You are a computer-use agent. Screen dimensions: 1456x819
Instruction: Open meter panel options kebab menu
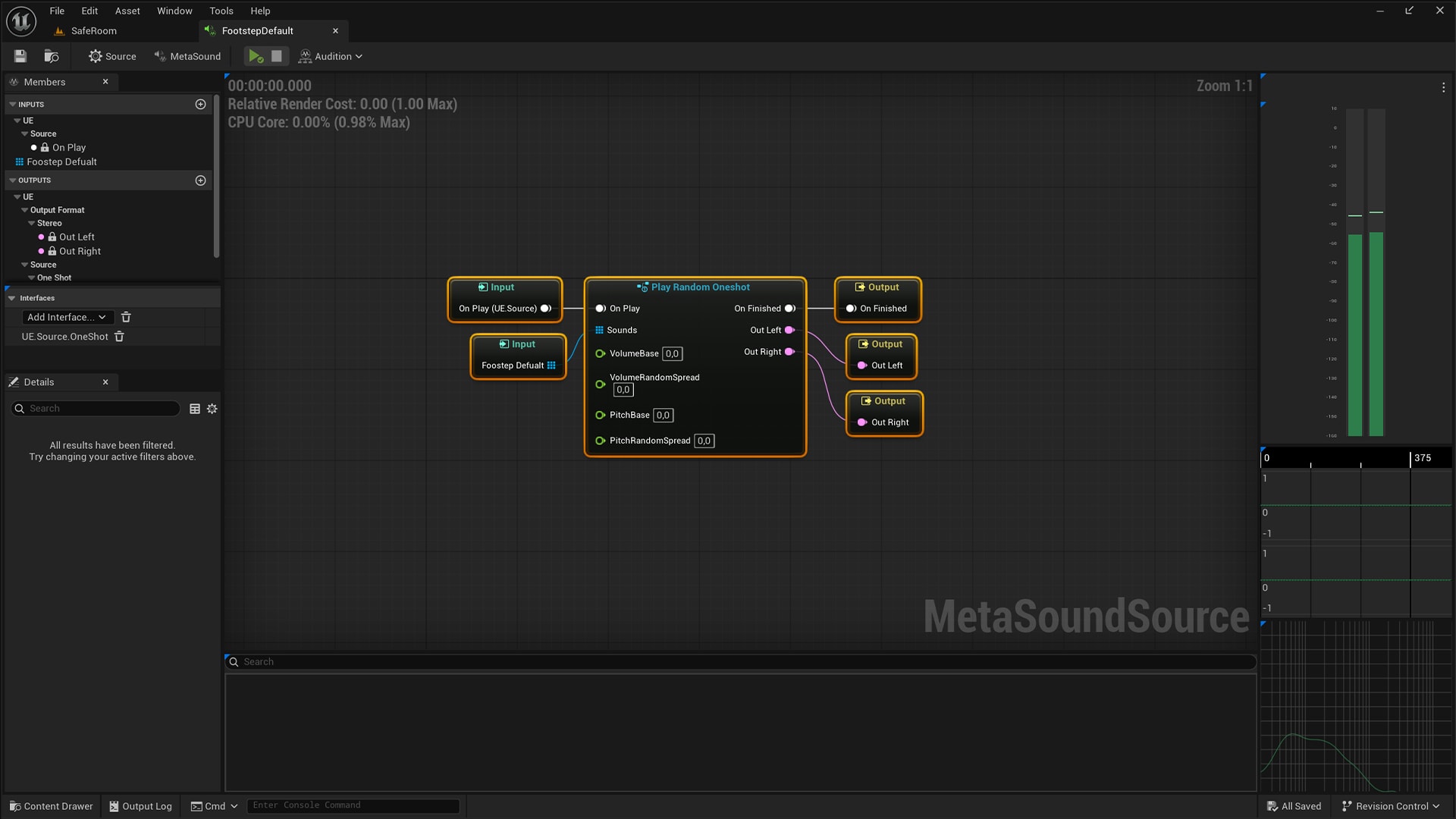pyautogui.click(x=1443, y=87)
